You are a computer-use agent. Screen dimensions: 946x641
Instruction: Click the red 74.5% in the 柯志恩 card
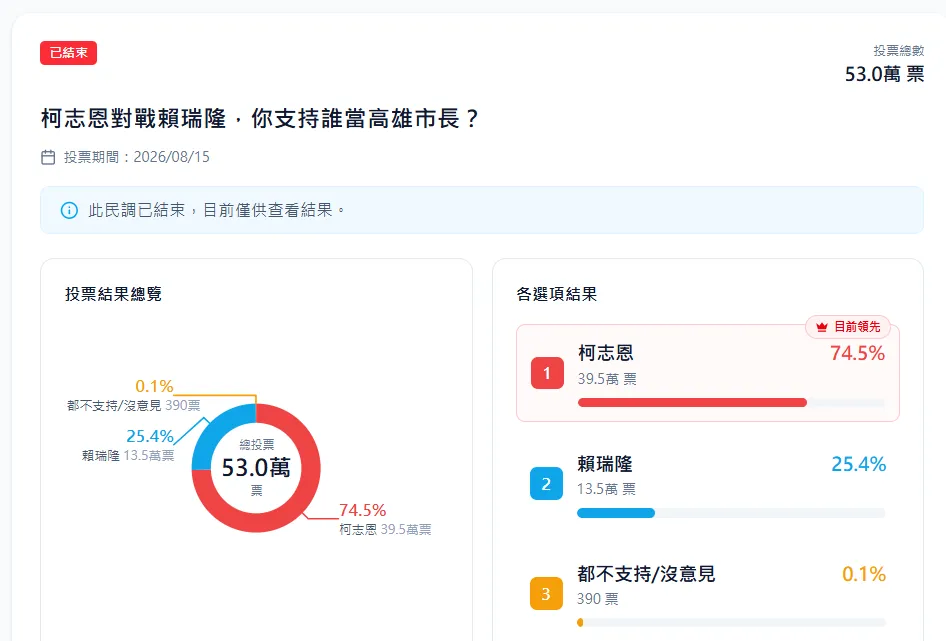(857, 353)
